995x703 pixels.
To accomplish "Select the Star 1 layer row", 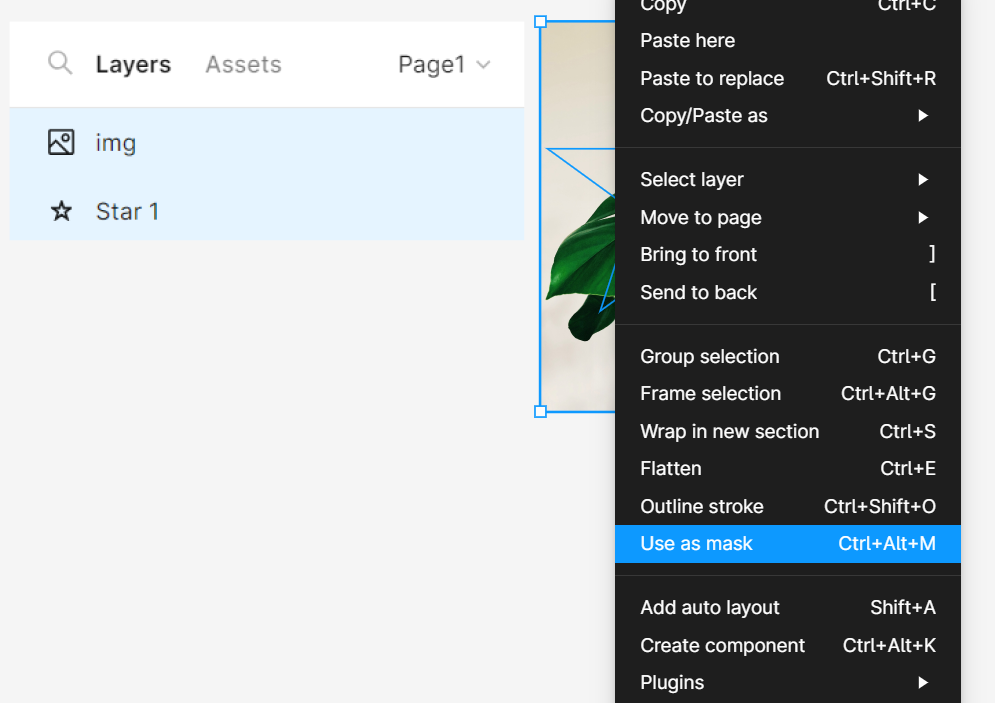I will 267,211.
